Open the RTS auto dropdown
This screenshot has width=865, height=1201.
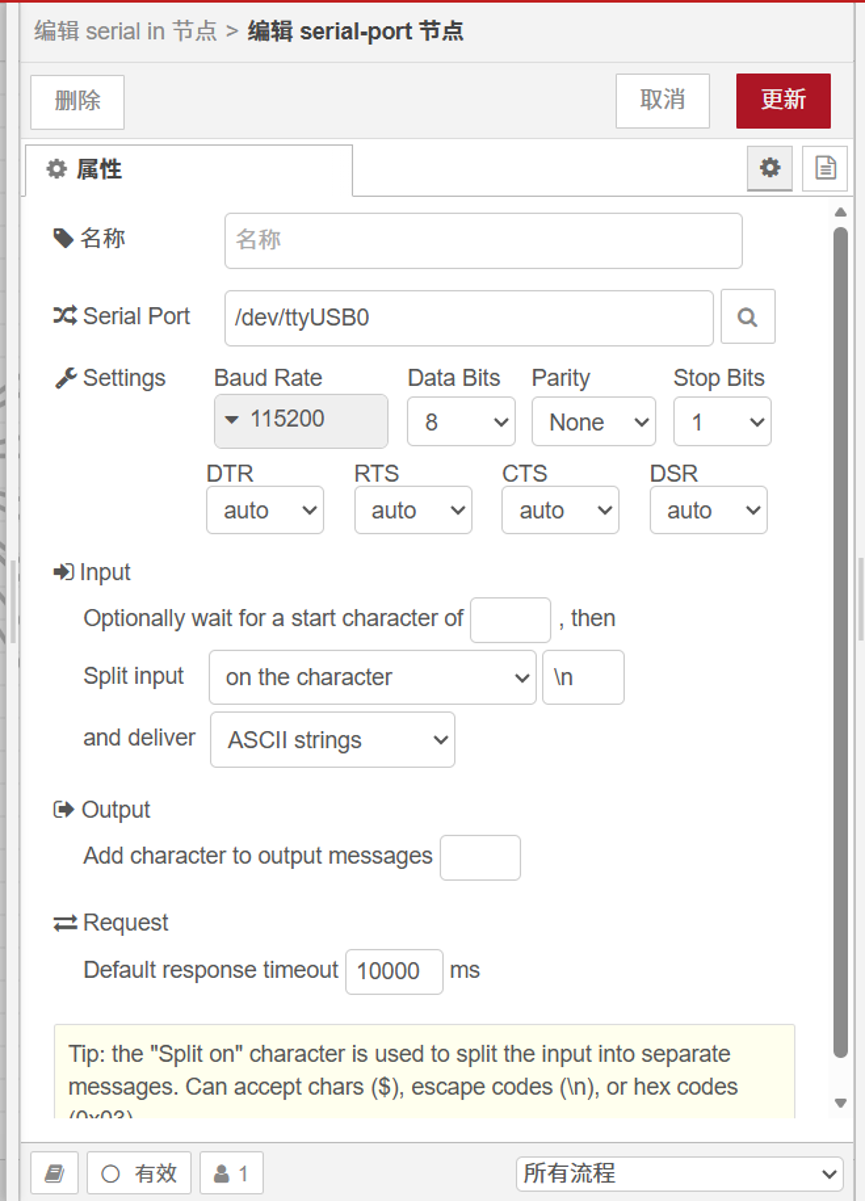(413, 510)
